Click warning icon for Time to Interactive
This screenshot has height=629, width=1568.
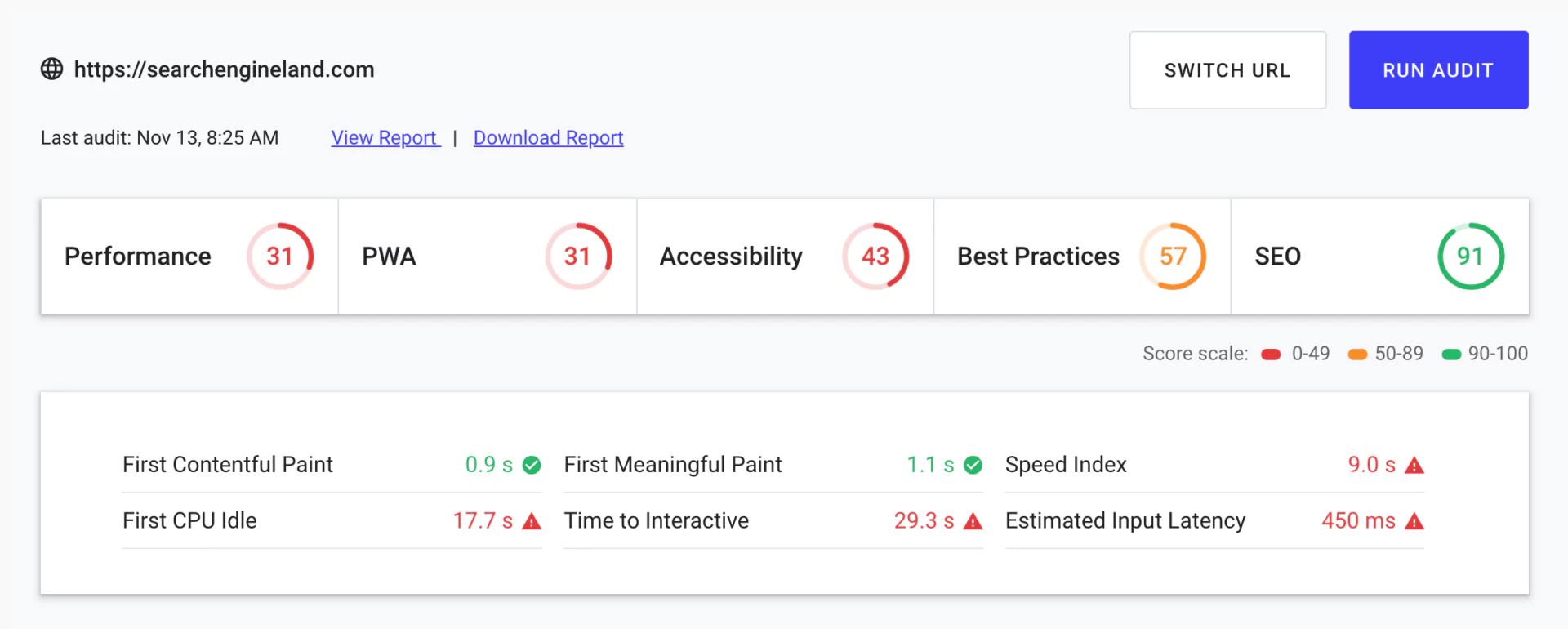(973, 521)
